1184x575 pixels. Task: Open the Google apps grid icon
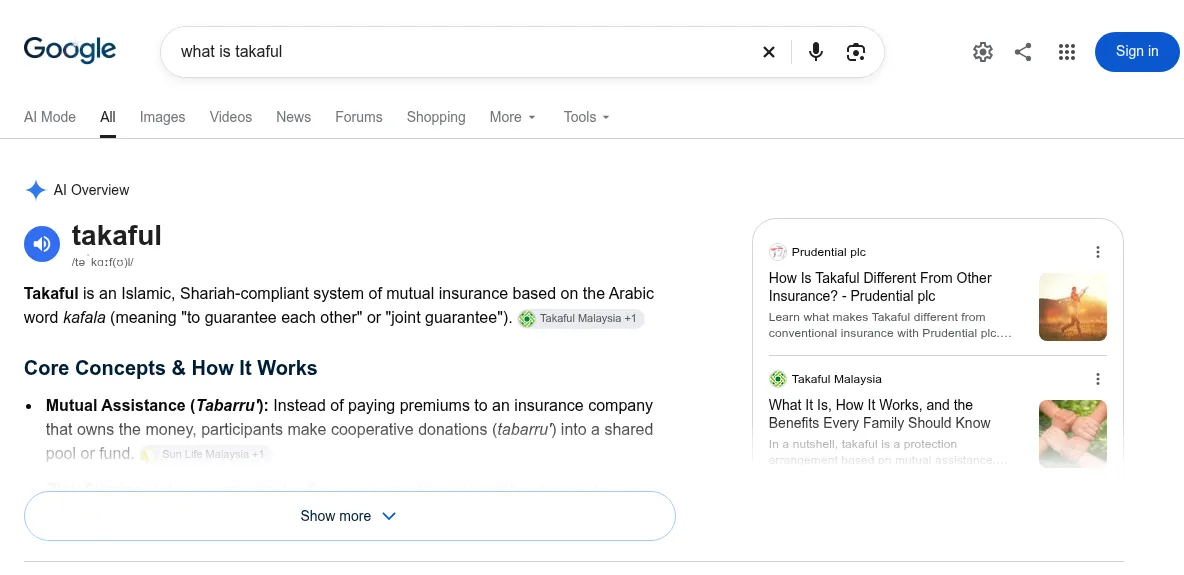(1066, 52)
